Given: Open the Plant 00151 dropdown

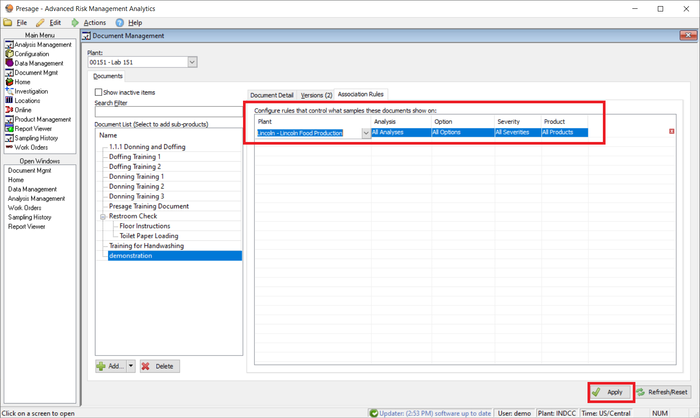Looking at the screenshot, I should click(x=192, y=62).
